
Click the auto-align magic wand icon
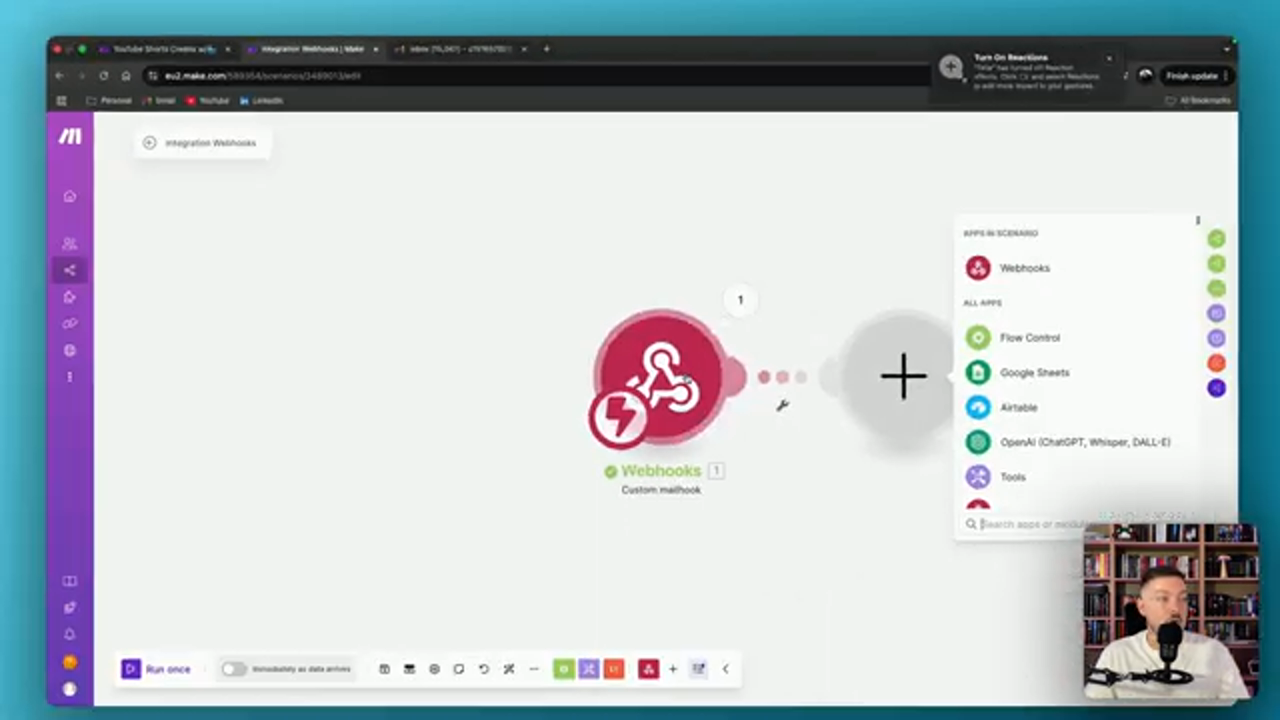coord(509,669)
